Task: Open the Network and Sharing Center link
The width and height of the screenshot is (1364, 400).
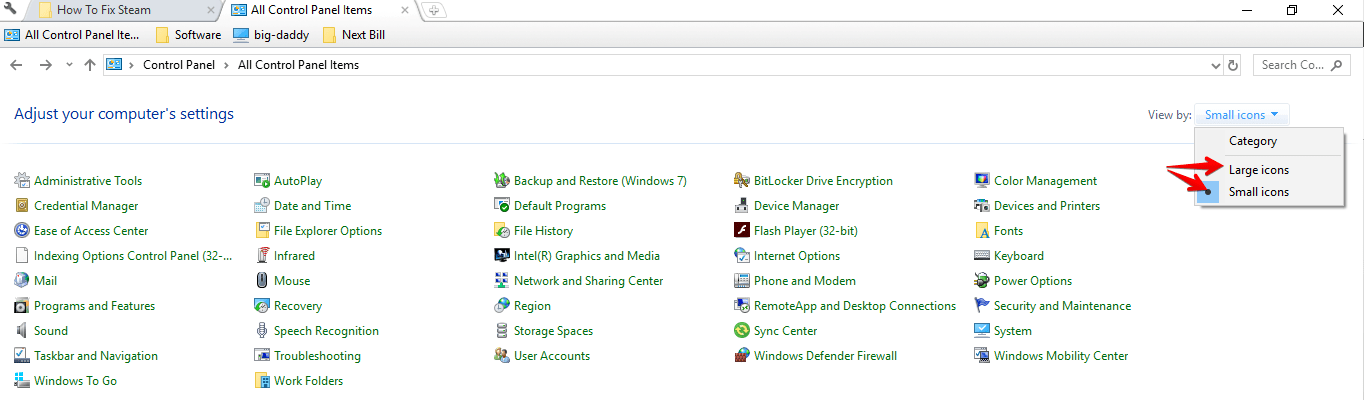Action: pyautogui.click(x=589, y=281)
